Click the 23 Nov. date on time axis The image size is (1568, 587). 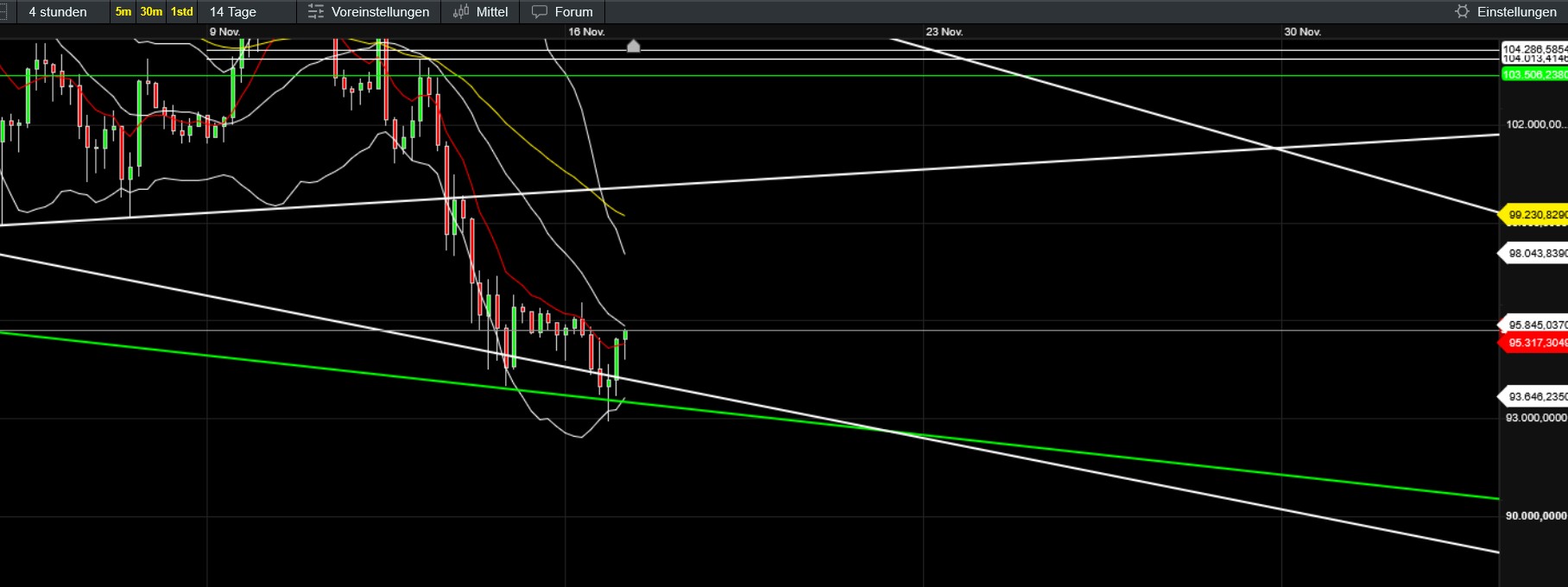(x=944, y=32)
